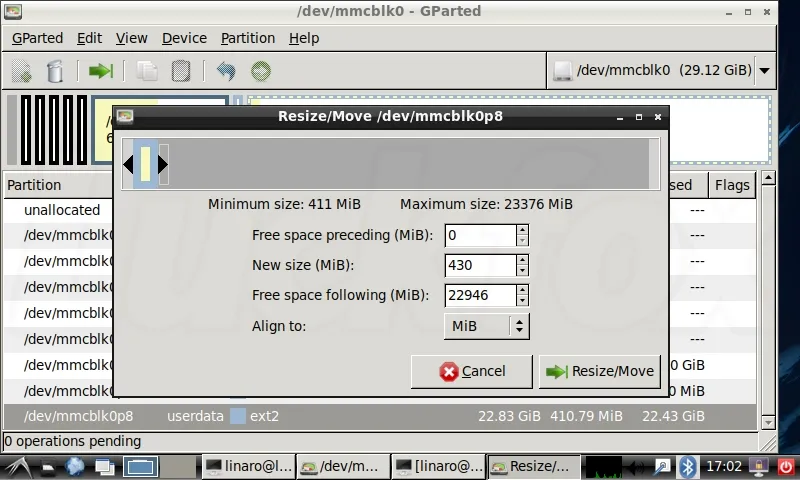Click the GParted window title icon

13,11
